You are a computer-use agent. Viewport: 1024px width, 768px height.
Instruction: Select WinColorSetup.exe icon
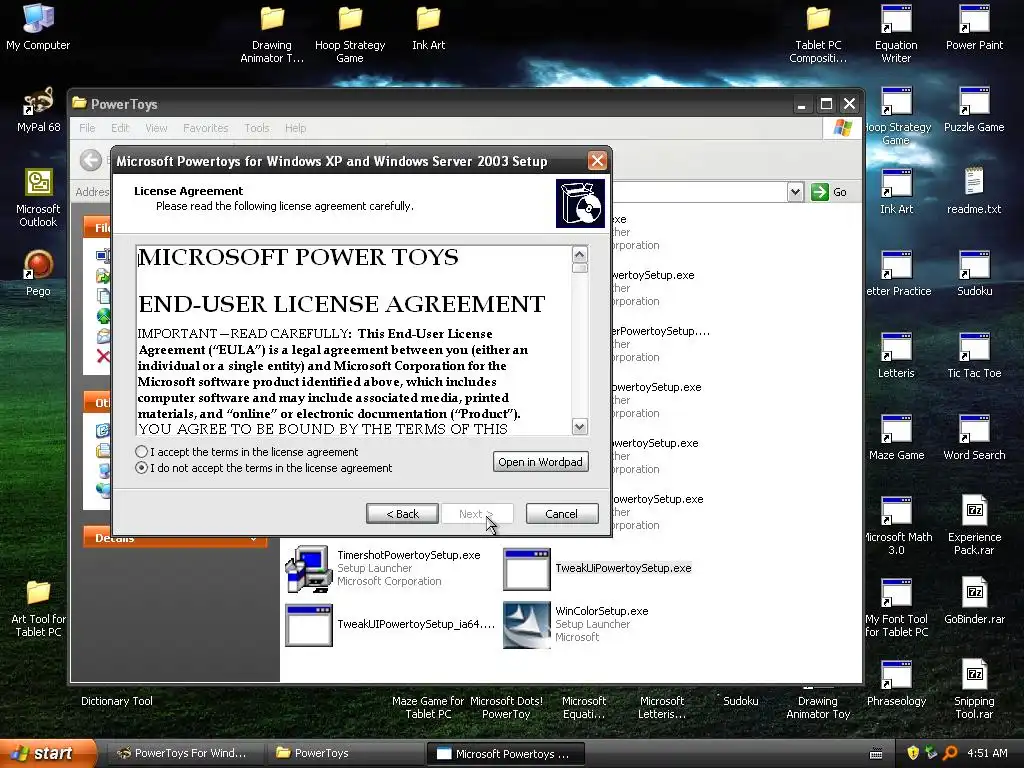(x=526, y=625)
